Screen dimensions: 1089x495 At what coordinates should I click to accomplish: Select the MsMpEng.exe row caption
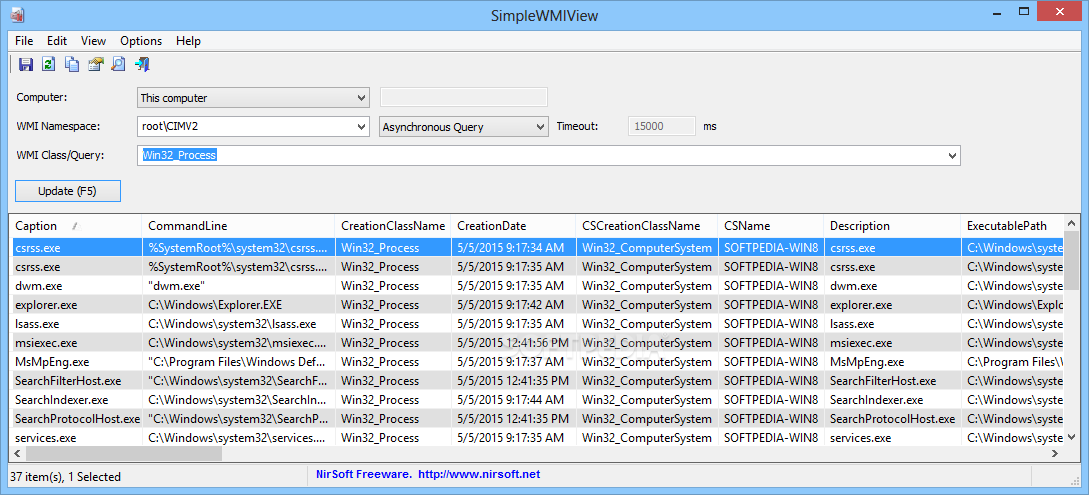point(51,362)
